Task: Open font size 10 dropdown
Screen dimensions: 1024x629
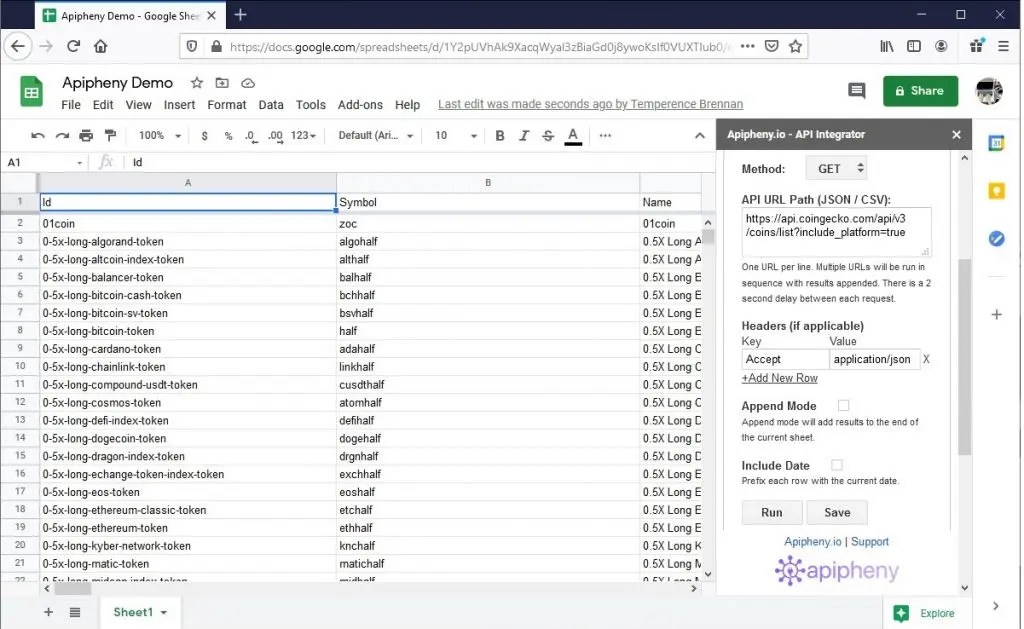Action: (456, 136)
